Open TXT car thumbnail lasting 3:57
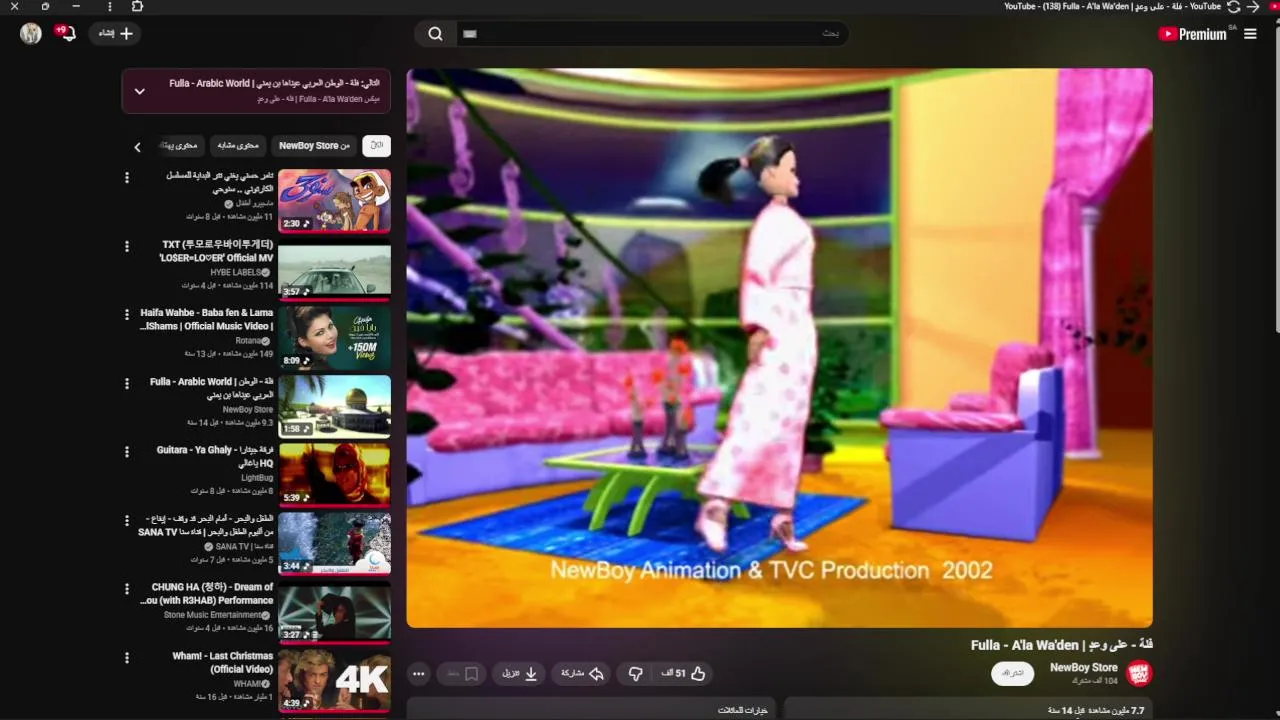1280x720 pixels. (334, 269)
